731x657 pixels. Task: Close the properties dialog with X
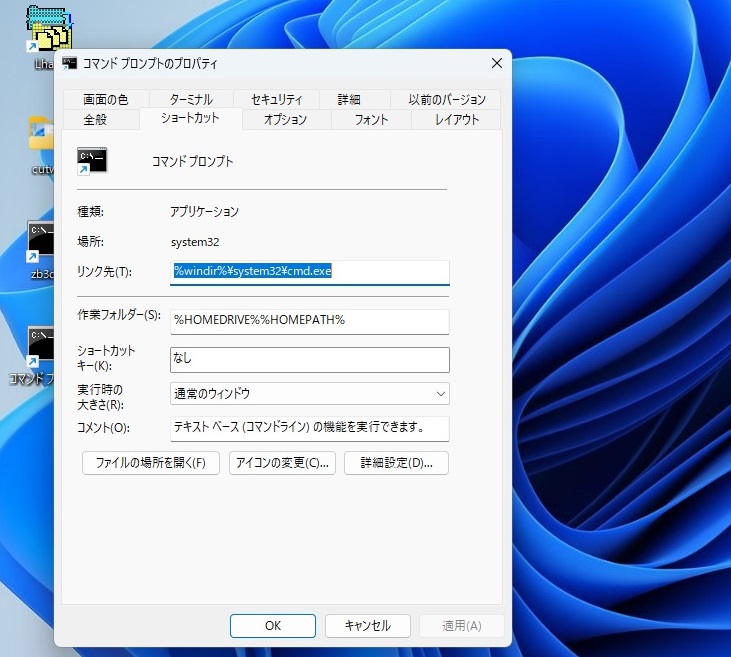(497, 63)
